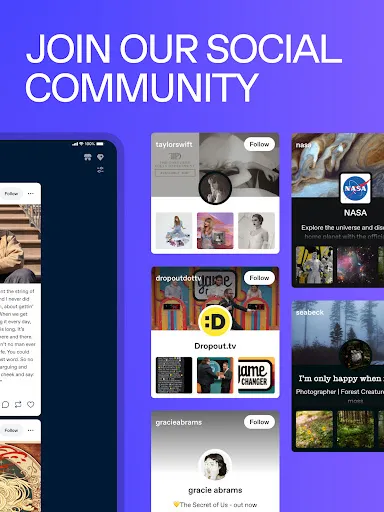This screenshot has width=384, height=512.
Task: Open seabeck's green forest thumbnail
Action: [x=355, y=429]
